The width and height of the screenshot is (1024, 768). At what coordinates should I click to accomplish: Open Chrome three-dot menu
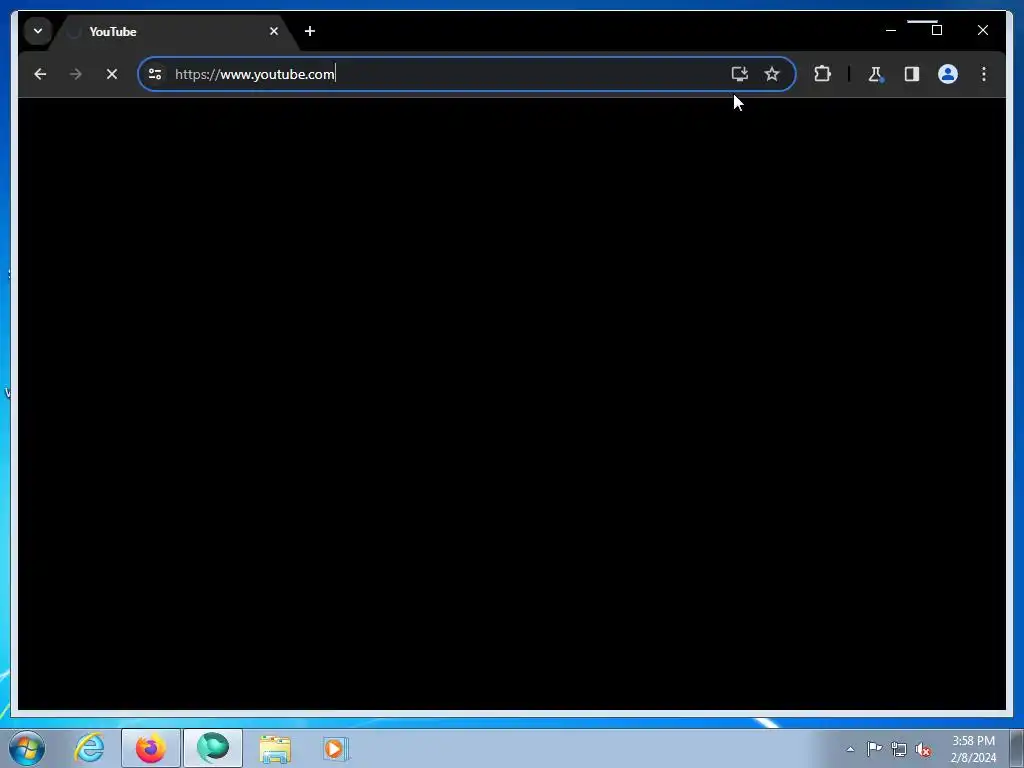[984, 74]
